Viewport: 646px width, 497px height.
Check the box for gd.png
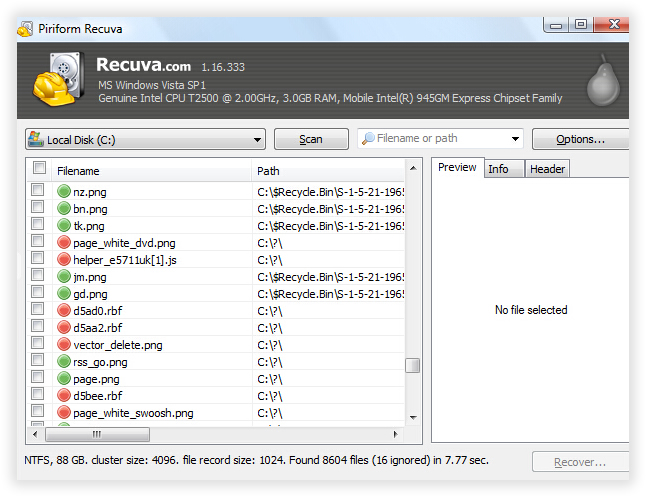tap(37, 292)
